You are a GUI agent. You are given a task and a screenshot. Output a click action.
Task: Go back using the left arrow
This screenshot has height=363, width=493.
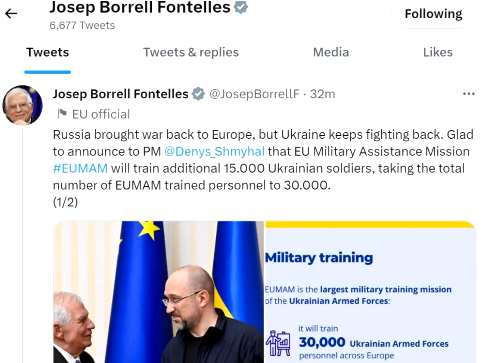[11, 14]
